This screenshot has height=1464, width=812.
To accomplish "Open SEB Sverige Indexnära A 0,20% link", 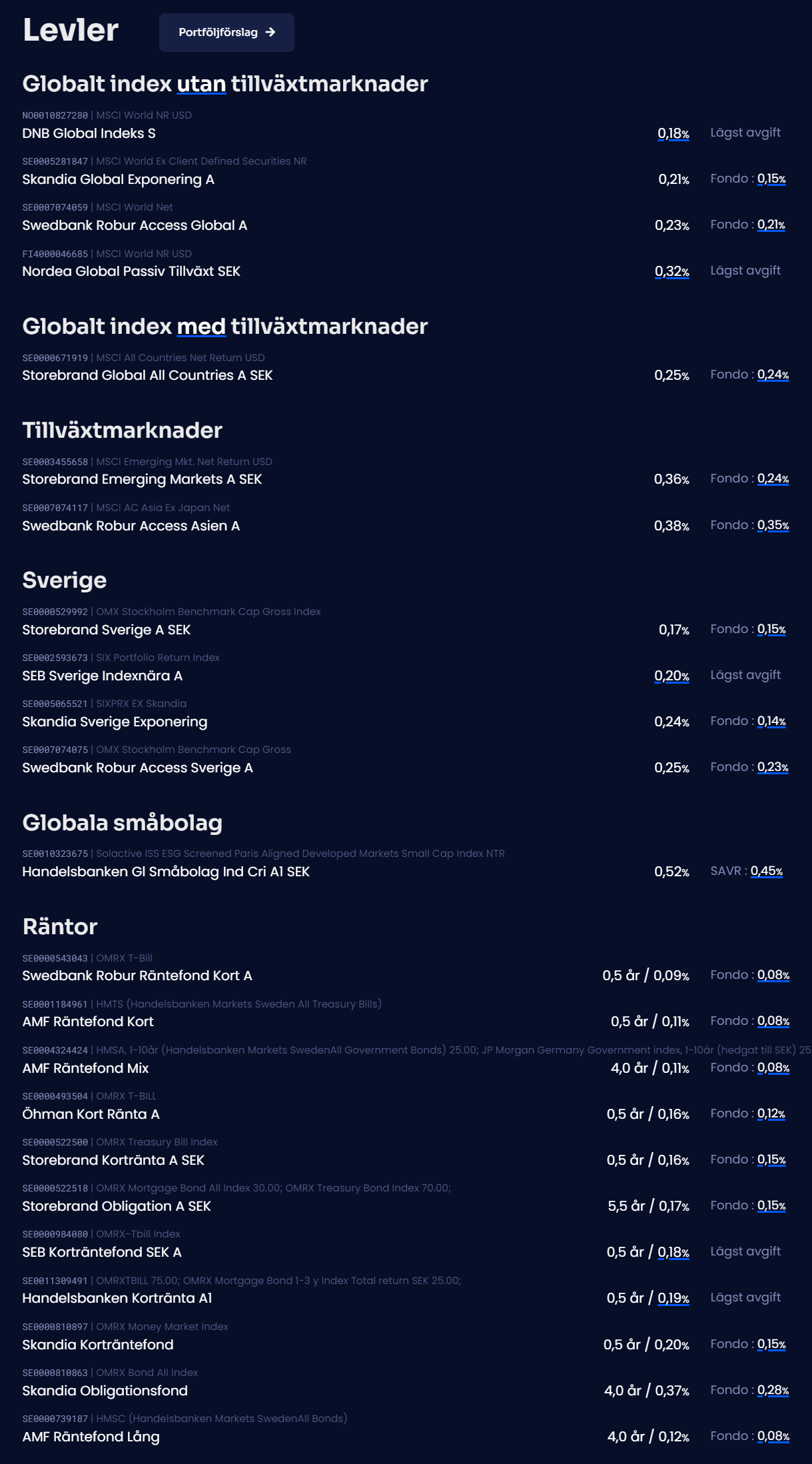I will point(671,676).
